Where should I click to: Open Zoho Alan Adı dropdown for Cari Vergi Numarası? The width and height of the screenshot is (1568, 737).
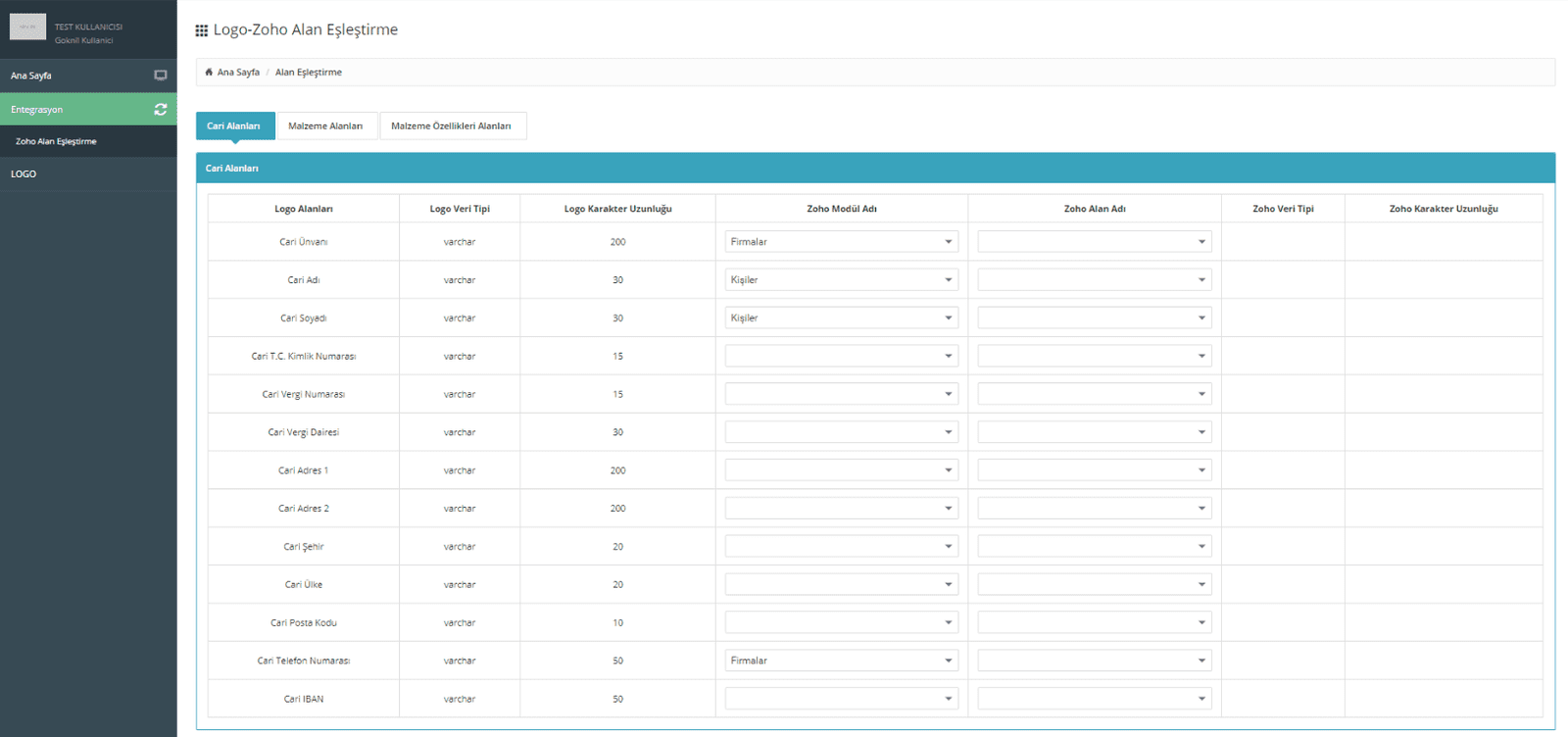1095,394
